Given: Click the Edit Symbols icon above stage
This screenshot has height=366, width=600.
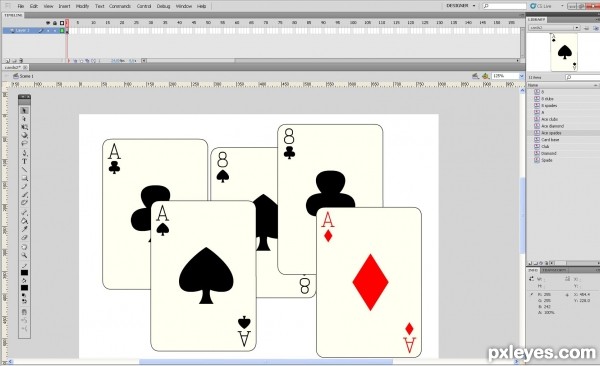Looking at the screenshot, I should (485, 76).
